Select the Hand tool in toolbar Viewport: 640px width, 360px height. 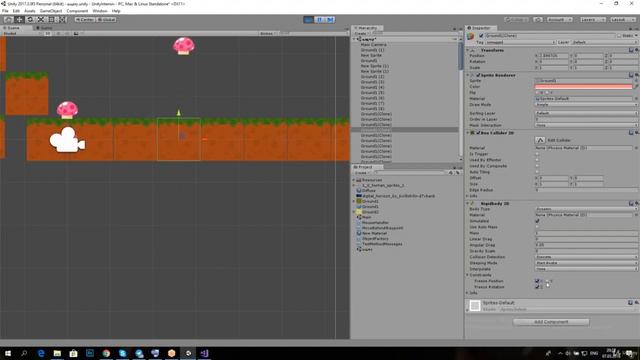[8, 20]
